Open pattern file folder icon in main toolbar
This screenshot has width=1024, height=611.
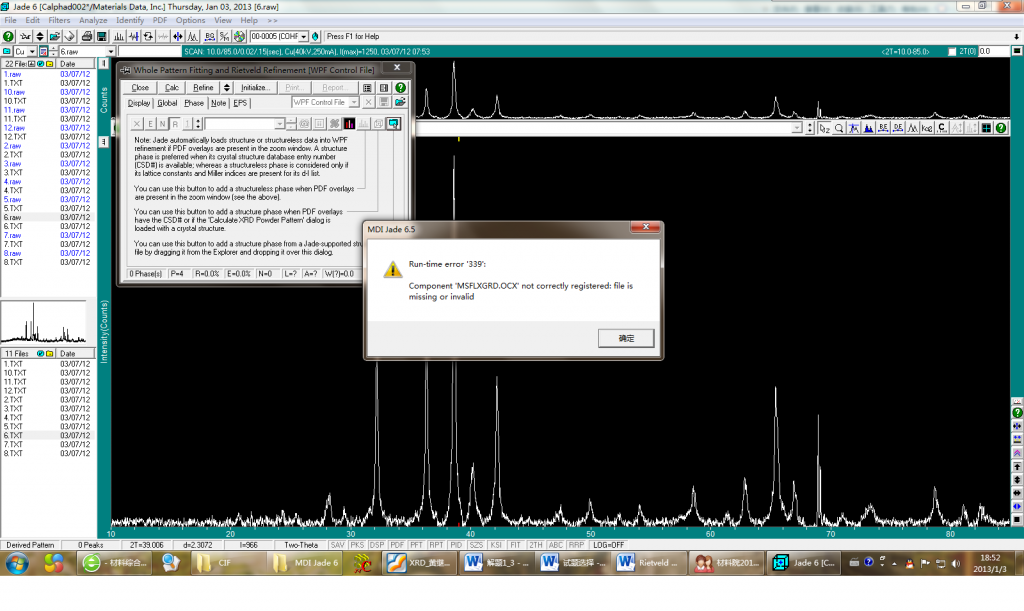(x=55, y=37)
